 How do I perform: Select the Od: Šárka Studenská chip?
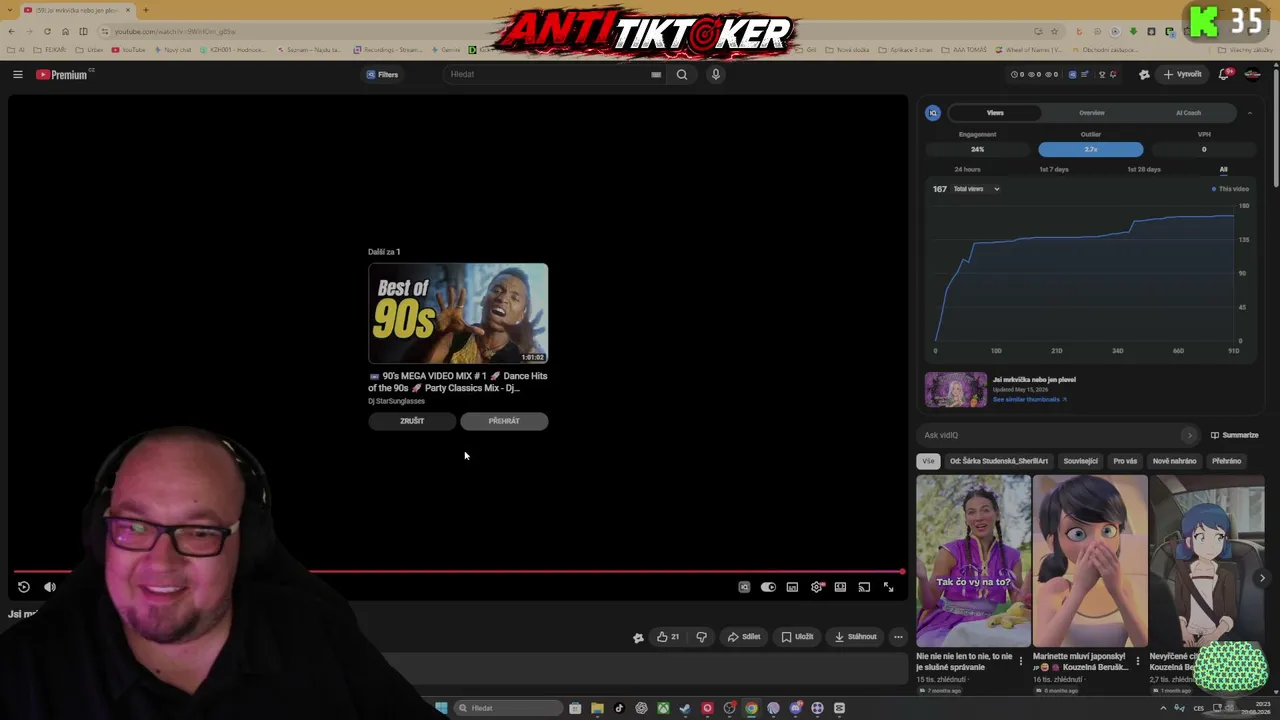(x=999, y=461)
